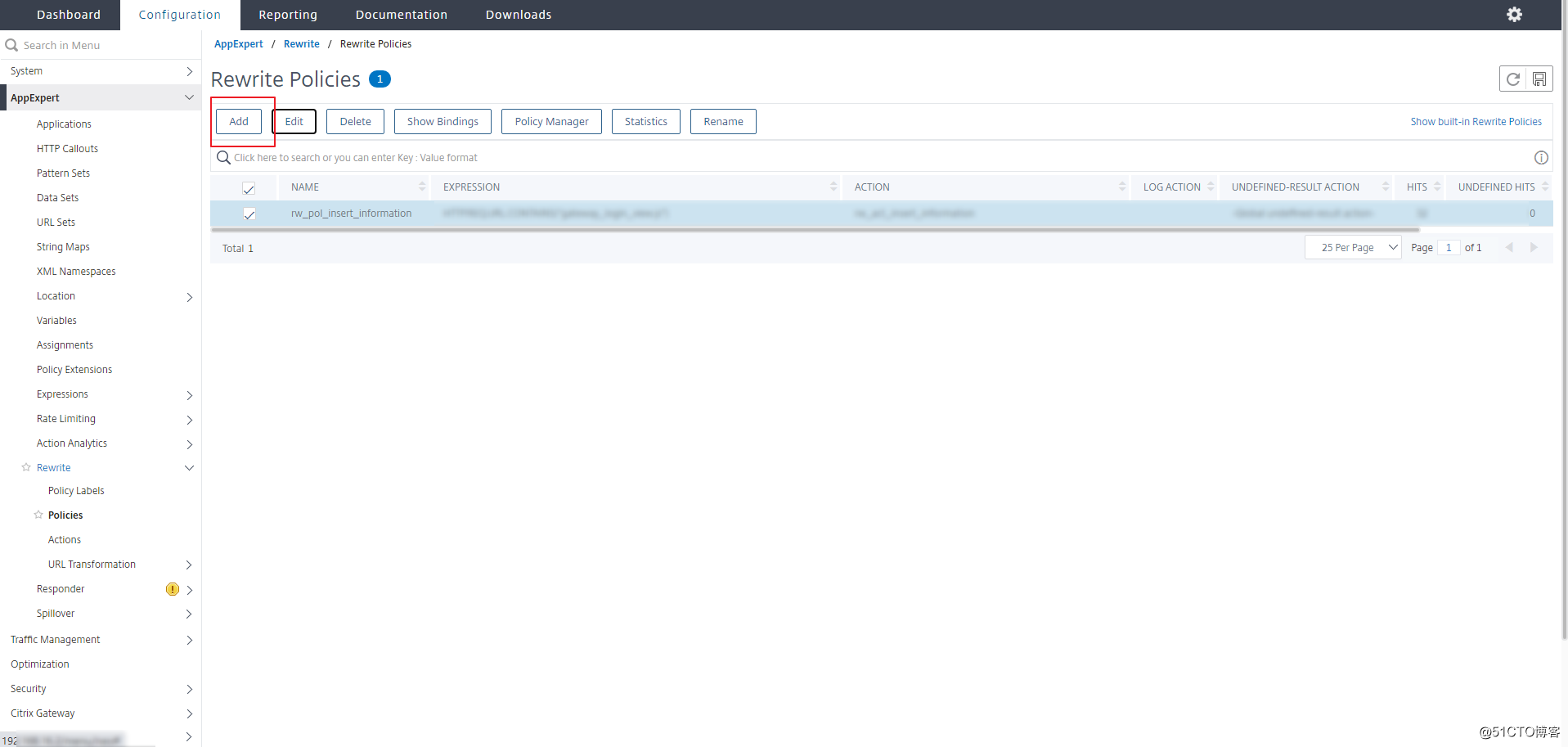Click the save configuration icon
Viewport: 1568px width, 747px height.
(x=1539, y=79)
